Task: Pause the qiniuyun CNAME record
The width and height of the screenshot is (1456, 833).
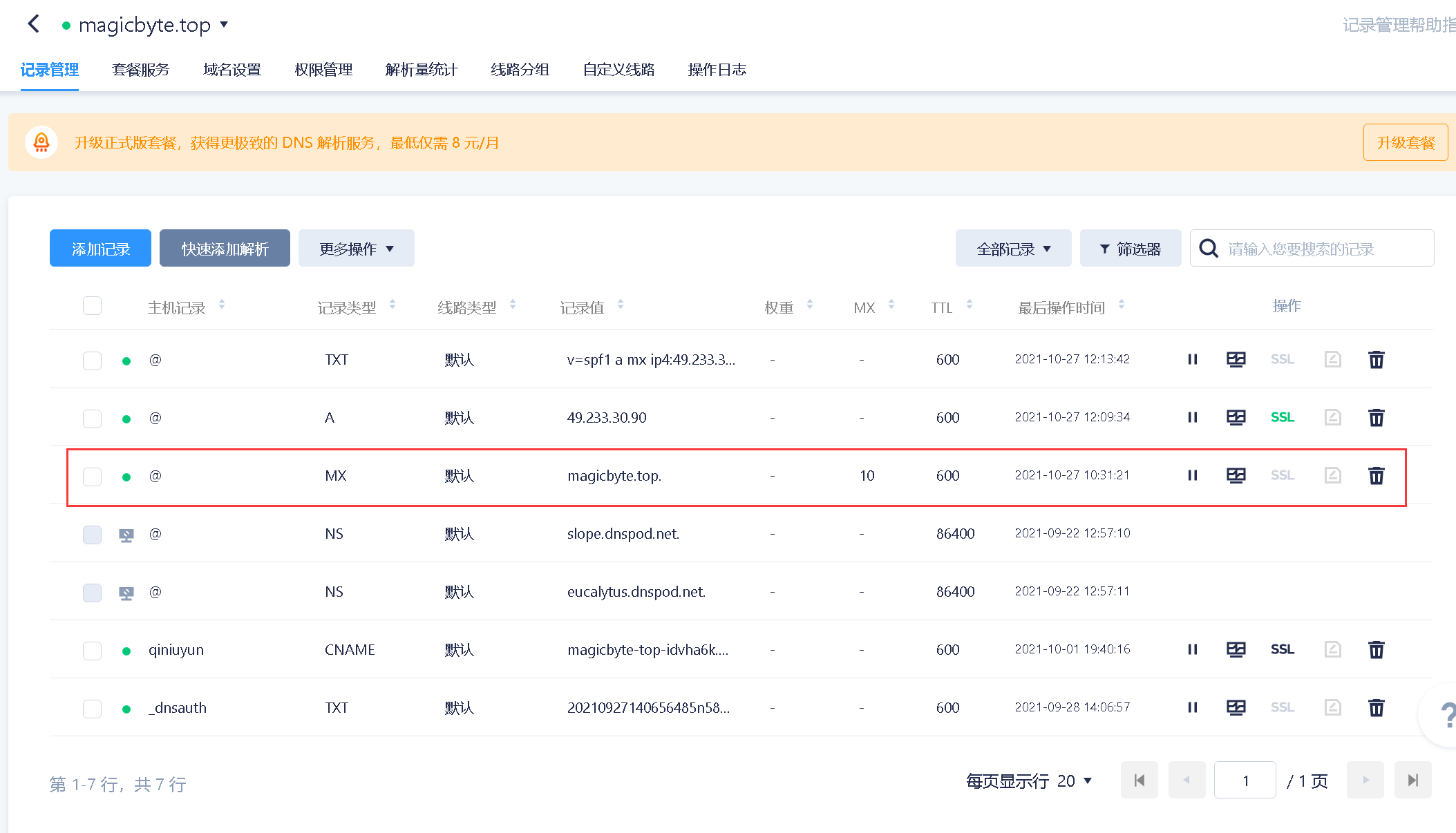Action: [1192, 649]
